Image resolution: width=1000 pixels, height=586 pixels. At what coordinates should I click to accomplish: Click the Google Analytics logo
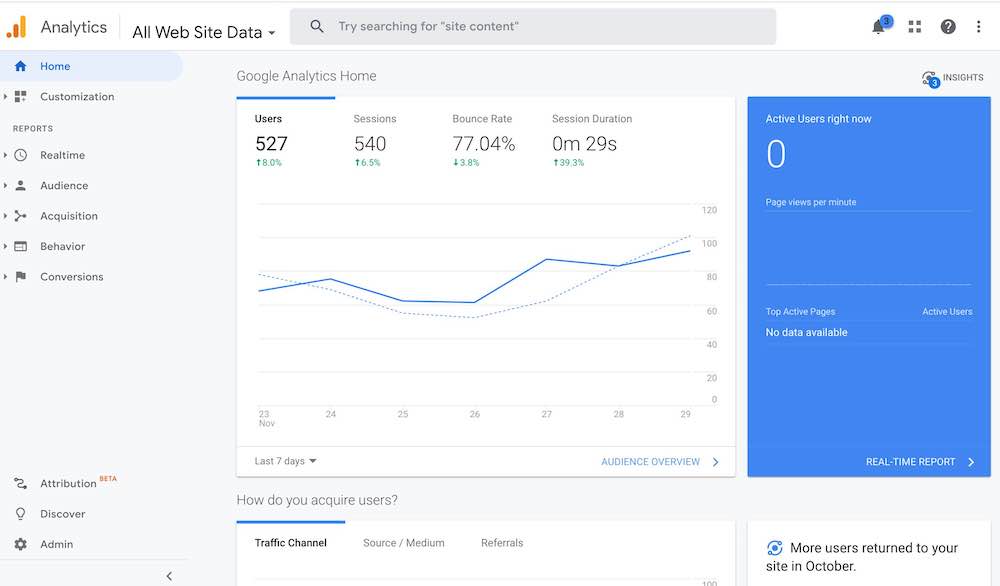click(16, 27)
